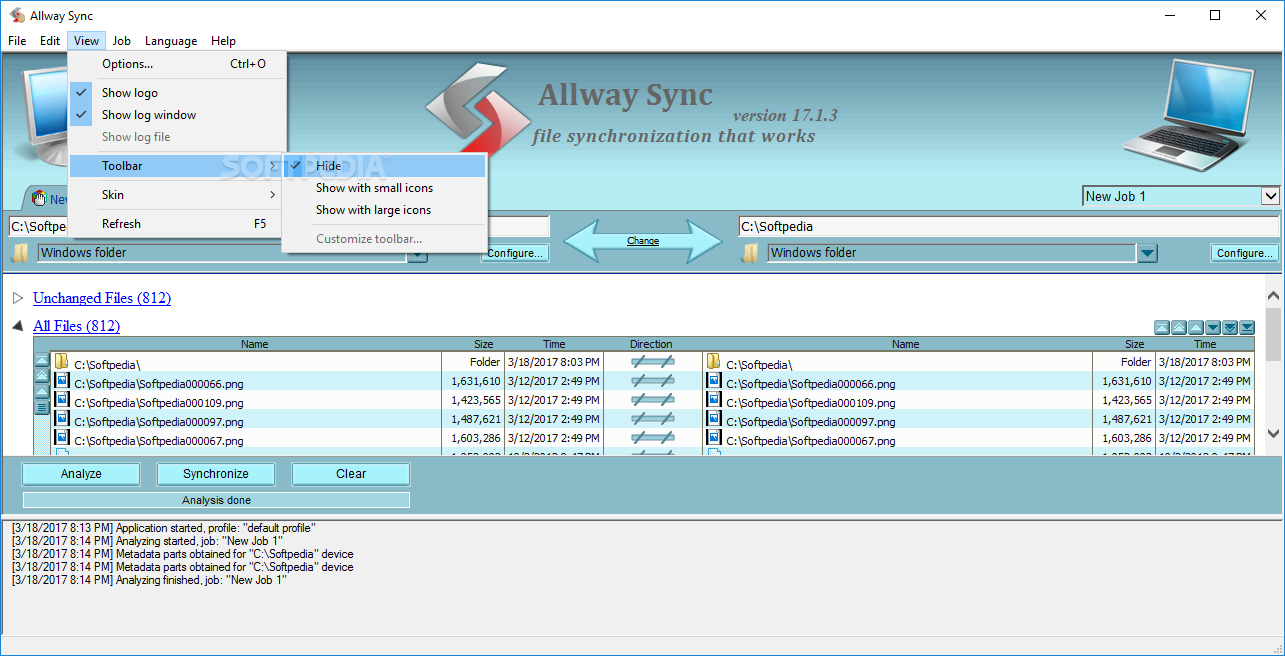Click the left Name column header

tap(255, 344)
